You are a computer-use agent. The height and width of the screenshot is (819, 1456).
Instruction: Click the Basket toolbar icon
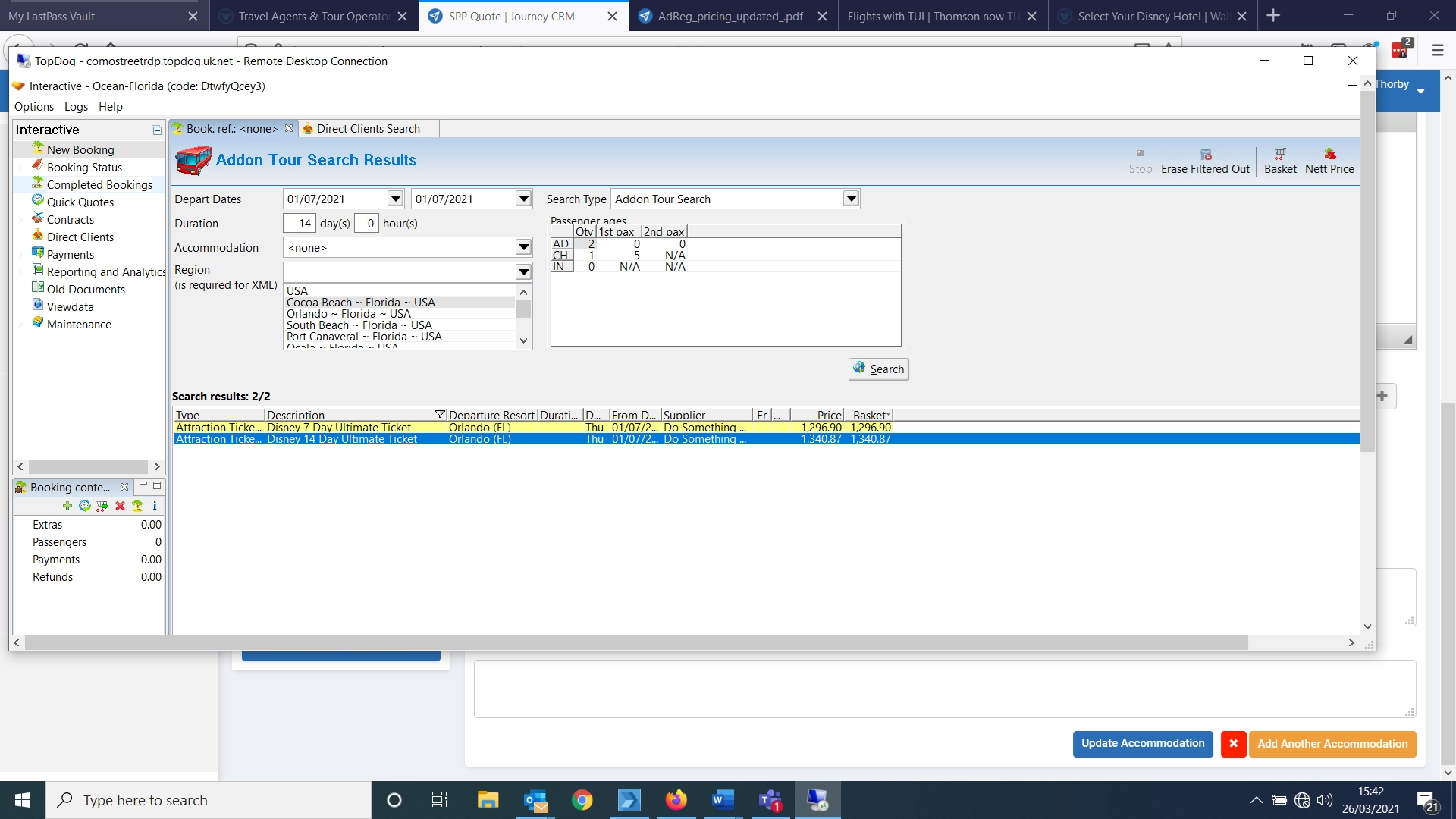[x=1280, y=155]
